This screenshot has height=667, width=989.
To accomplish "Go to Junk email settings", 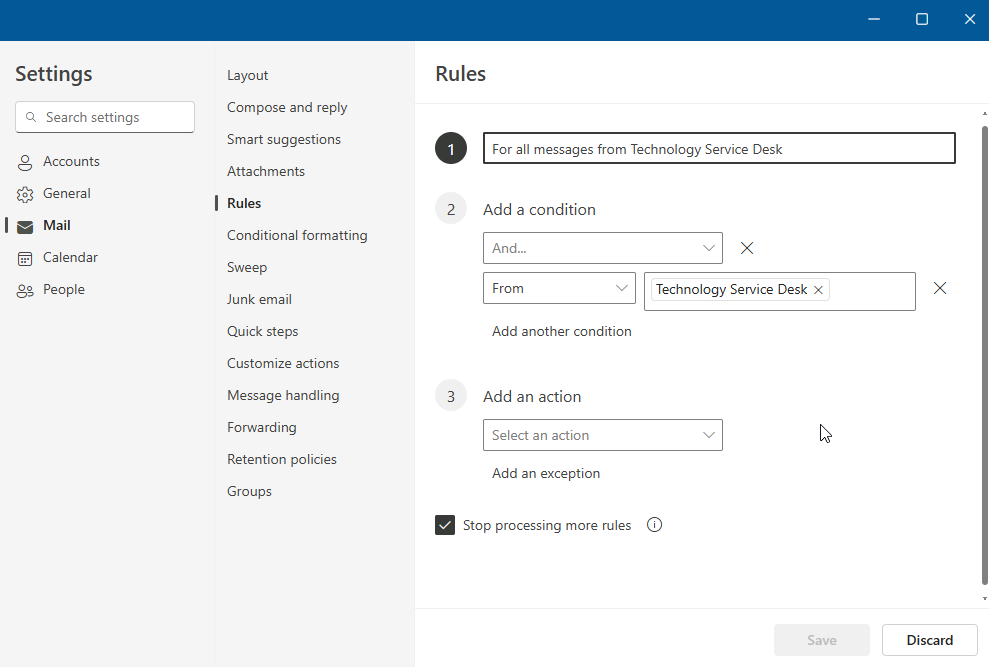I will pos(259,300).
